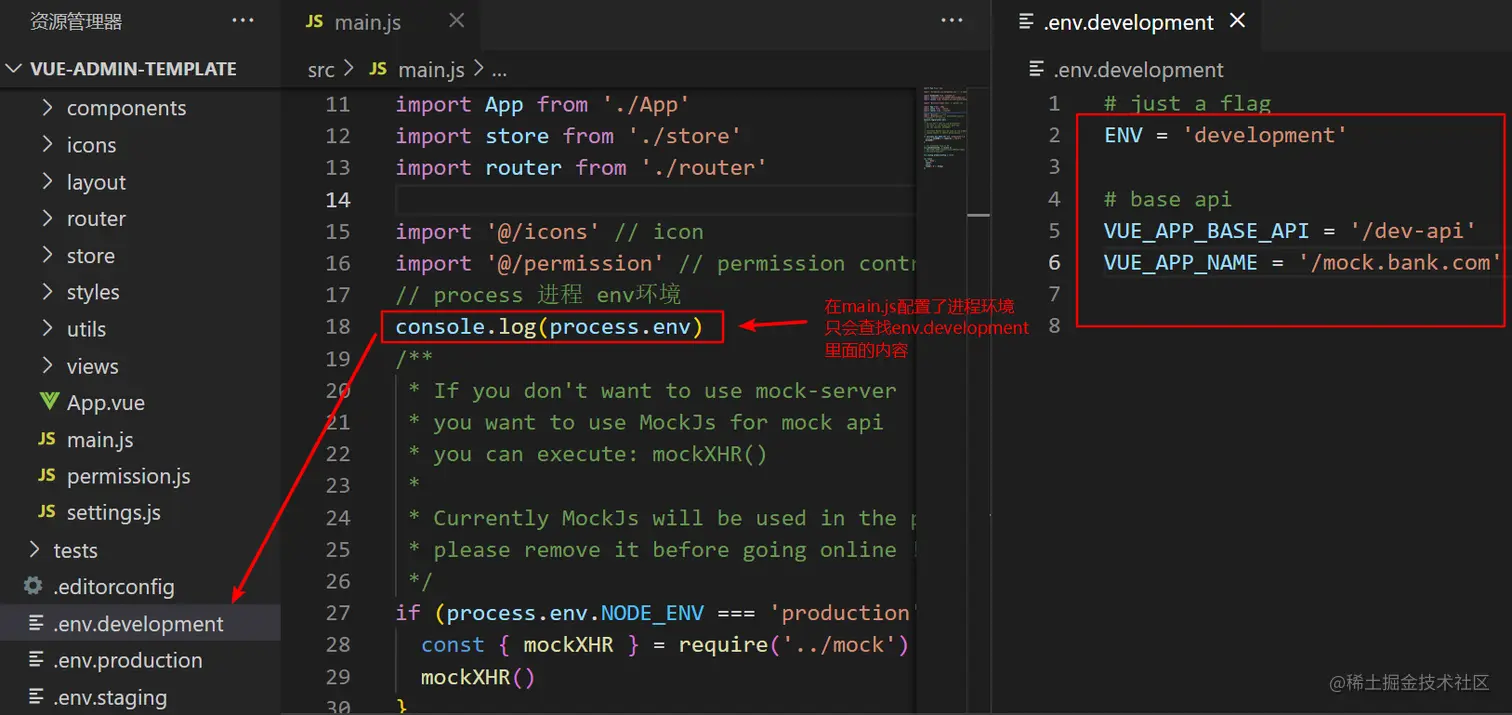The width and height of the screenshot is (1512, 715).
Task: Click the file icon beside .env.production
Action: pyautogui.click(x=36, y=660)
